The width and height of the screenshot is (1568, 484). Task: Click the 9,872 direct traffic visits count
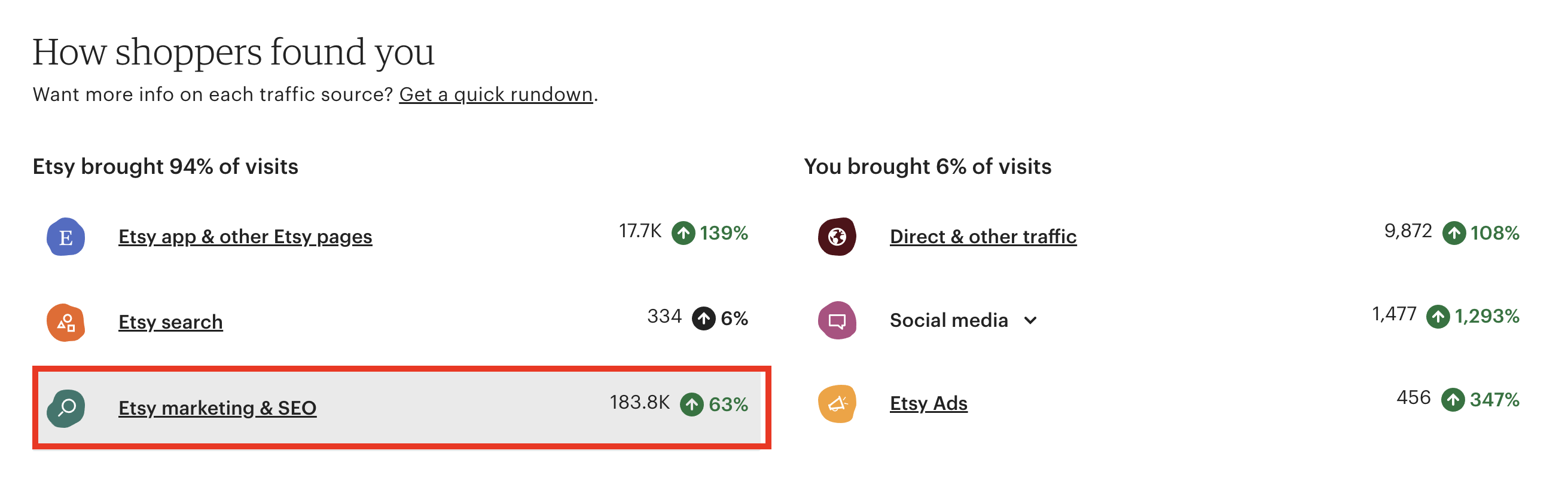(1407, 231)
